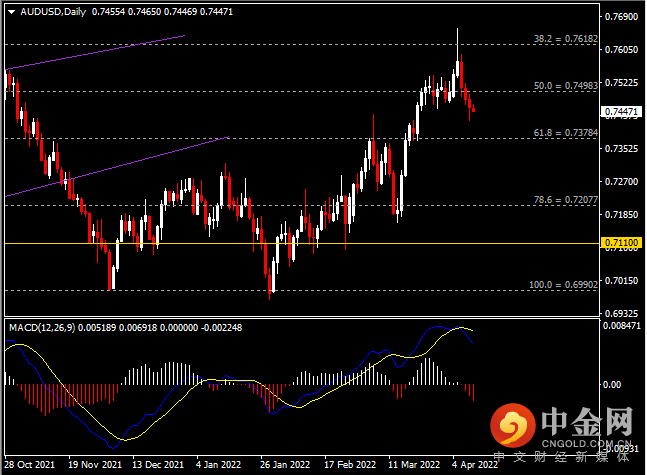Screen dimensions: 647x475
Task: Select the 61.8 = 0.73784 Fibonacci label
Action: click(566, 133)
